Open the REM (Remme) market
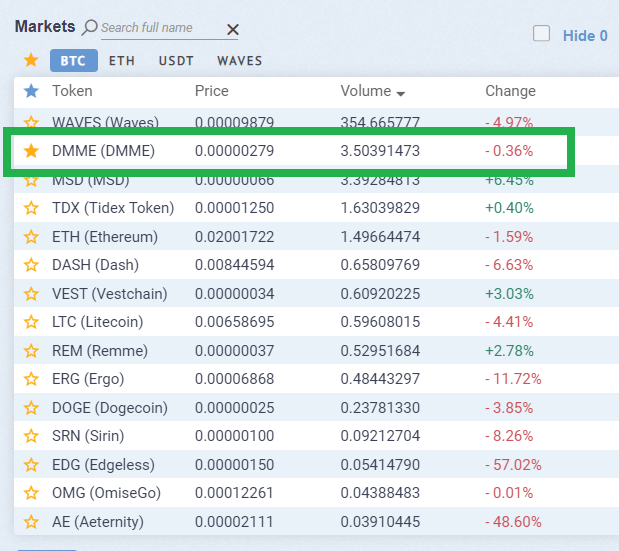The image size is (619, 551). 100,351
